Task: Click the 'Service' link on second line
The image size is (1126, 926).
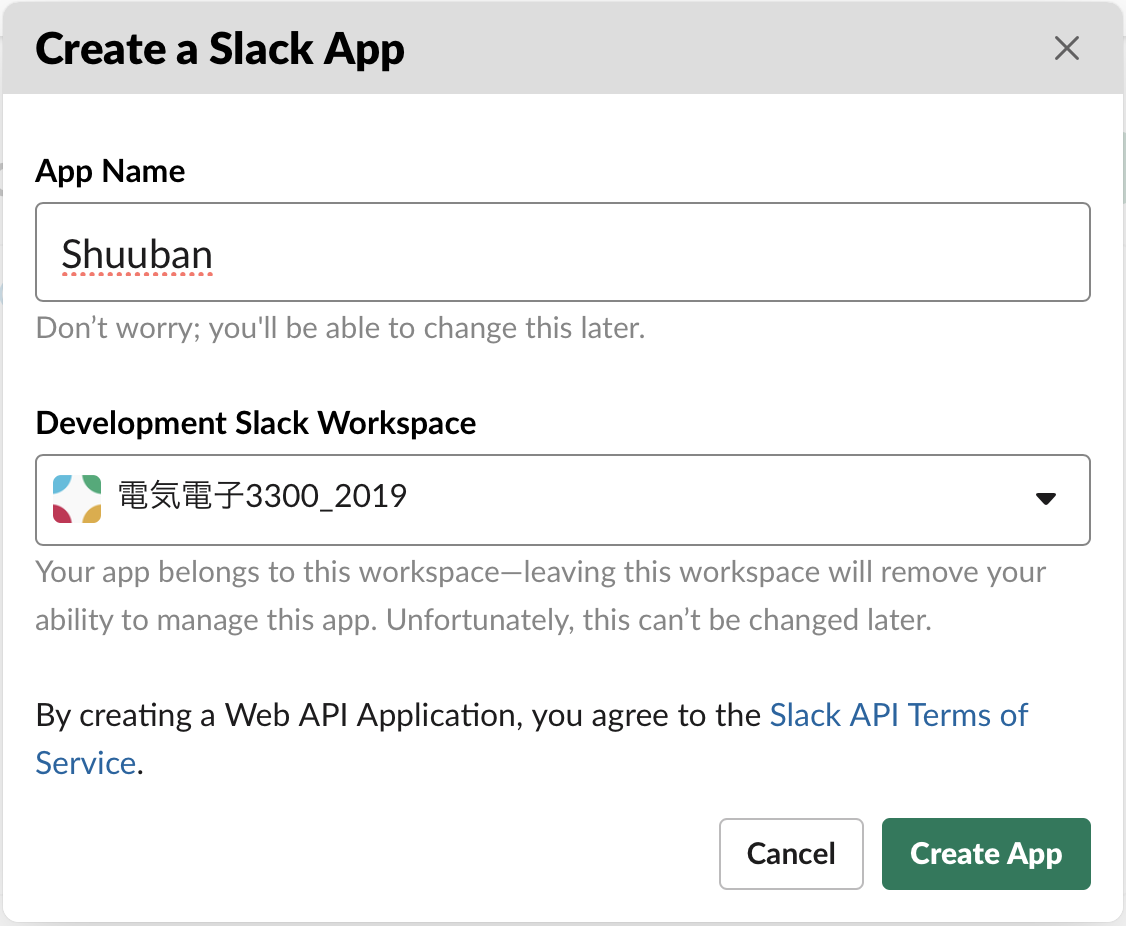Action: 85,763
